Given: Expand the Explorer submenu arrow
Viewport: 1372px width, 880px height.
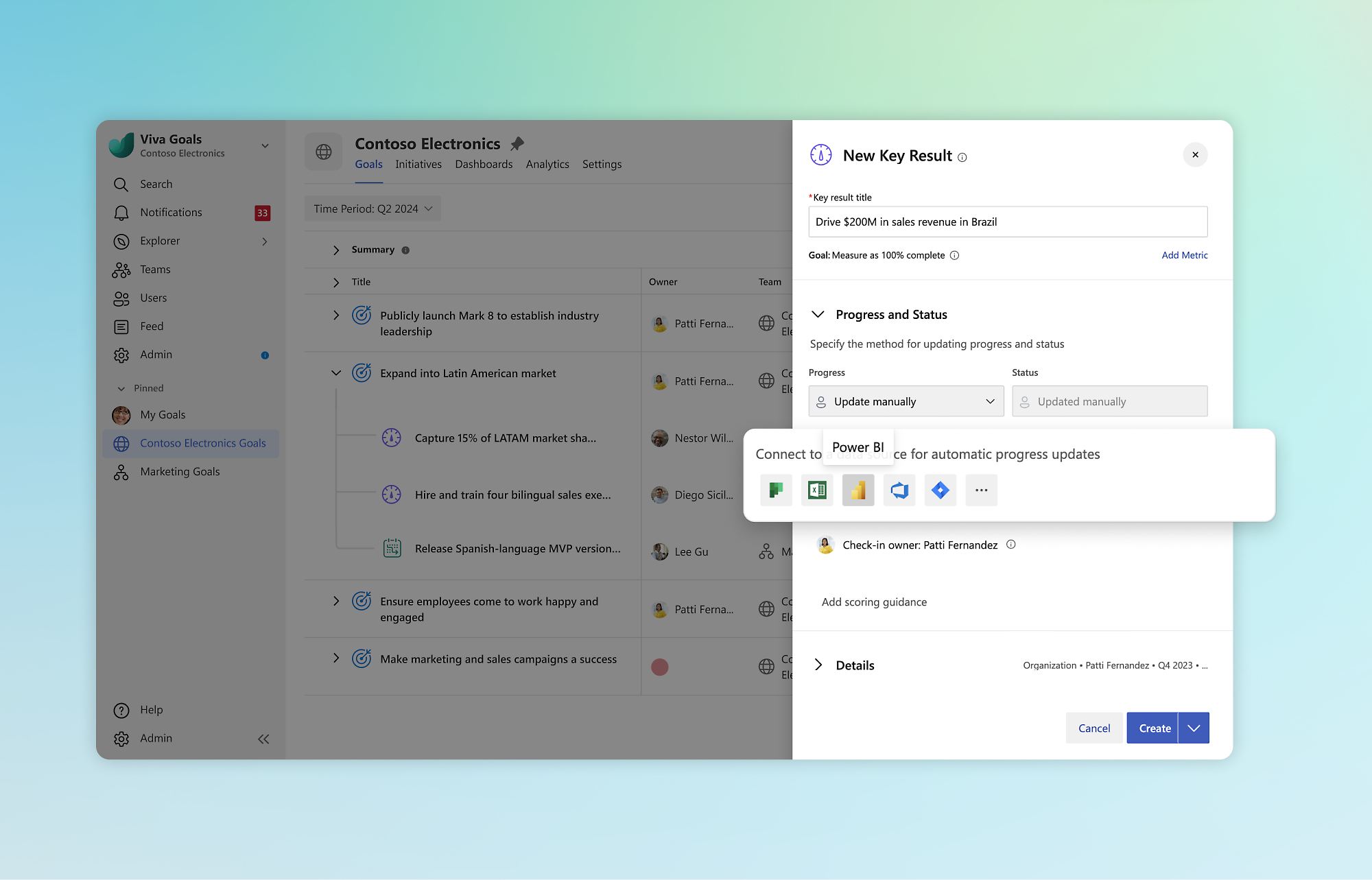Looking at the screenshot, I should (x=264, y=241).
